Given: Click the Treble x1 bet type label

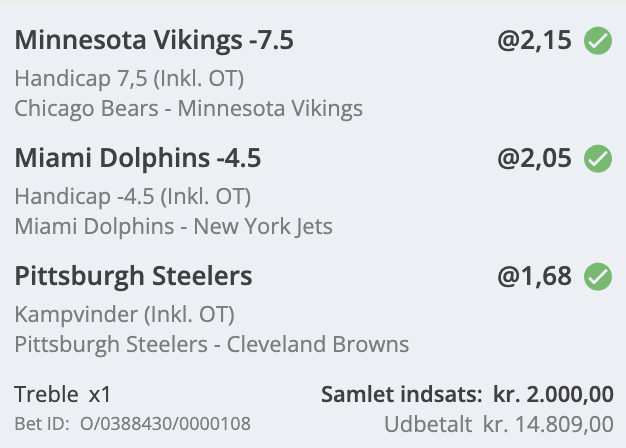Looking at the screenshot, I should pyautogui.click(x=63, y=394).
